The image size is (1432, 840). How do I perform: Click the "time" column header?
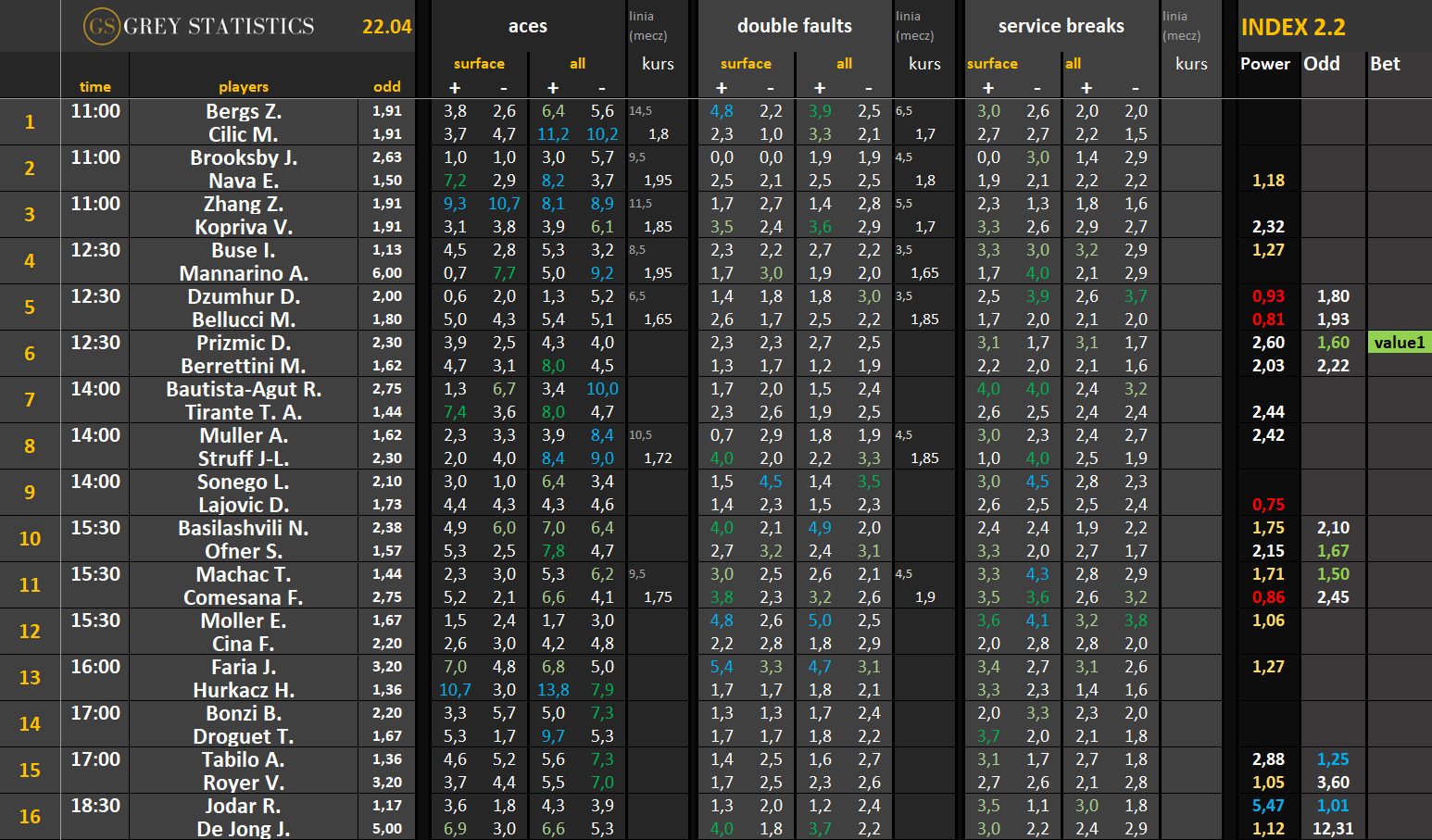(95, 87)
